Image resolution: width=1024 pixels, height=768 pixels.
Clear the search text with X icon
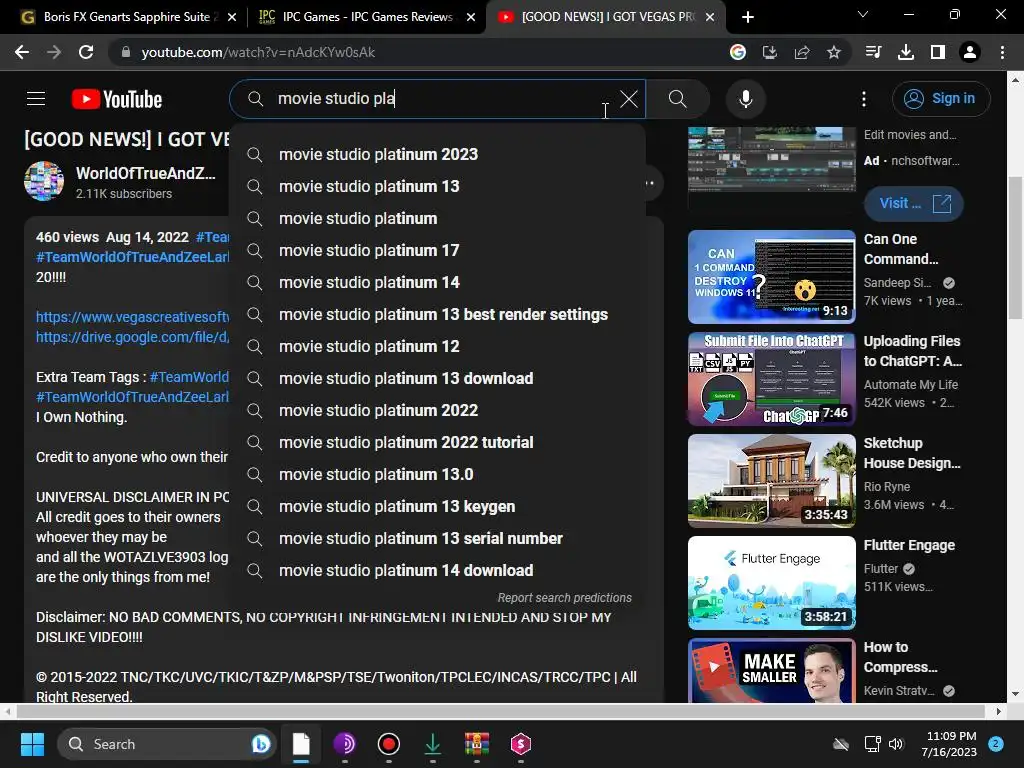[629, 99]
